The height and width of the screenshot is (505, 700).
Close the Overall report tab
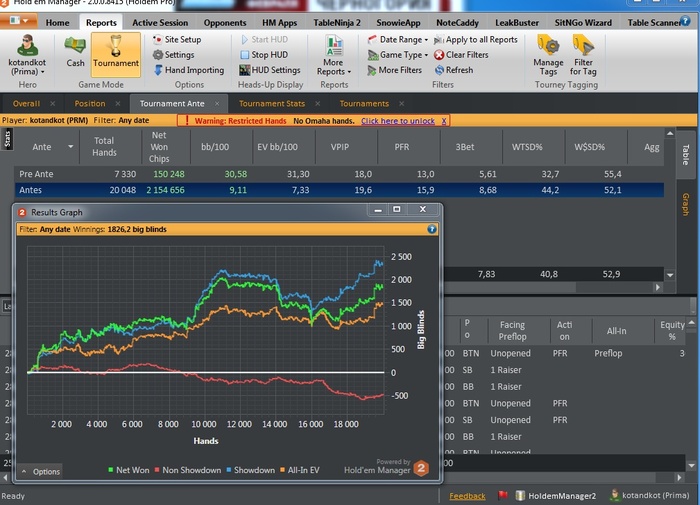[53, 104]
